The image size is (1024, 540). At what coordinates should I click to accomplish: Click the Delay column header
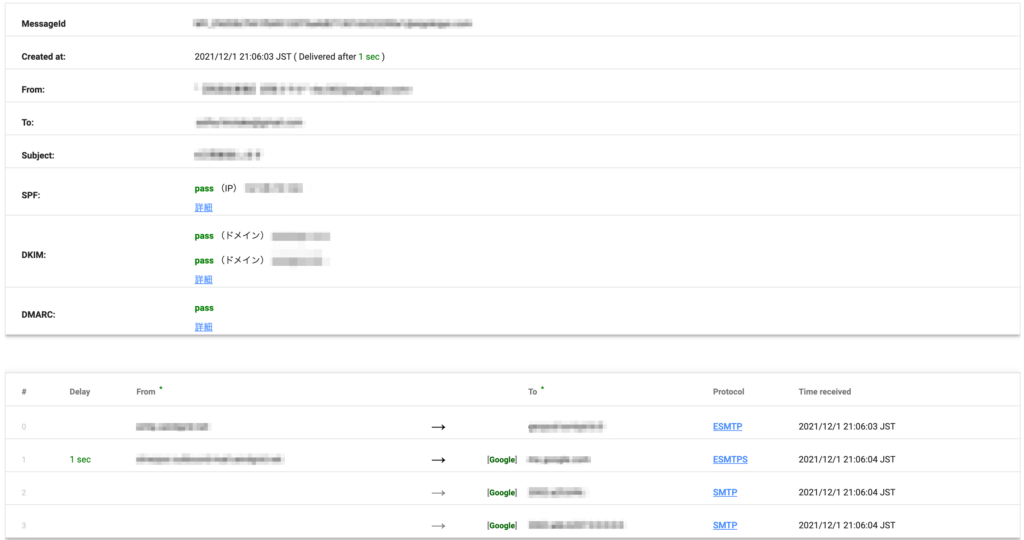[80, 392]
